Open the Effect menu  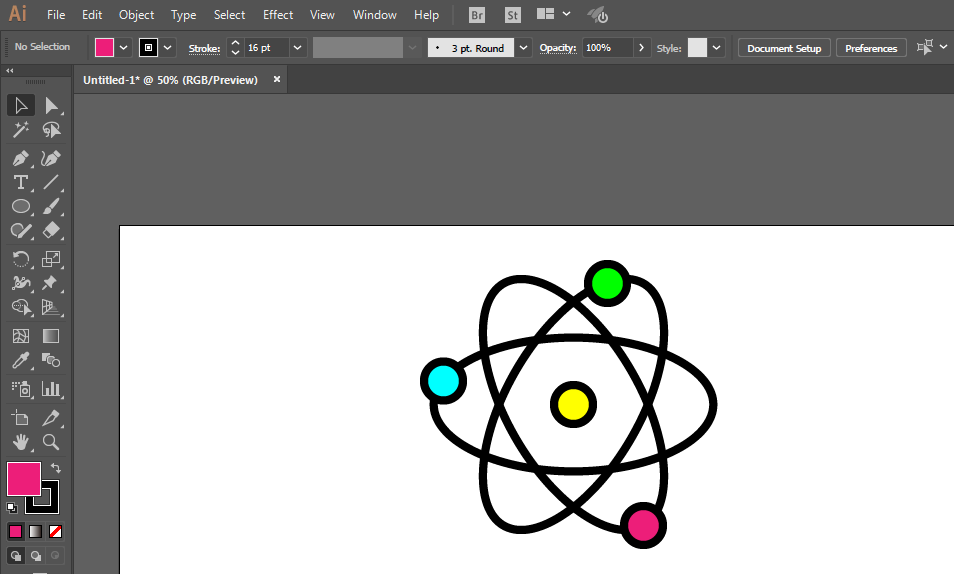click(278, 15)
